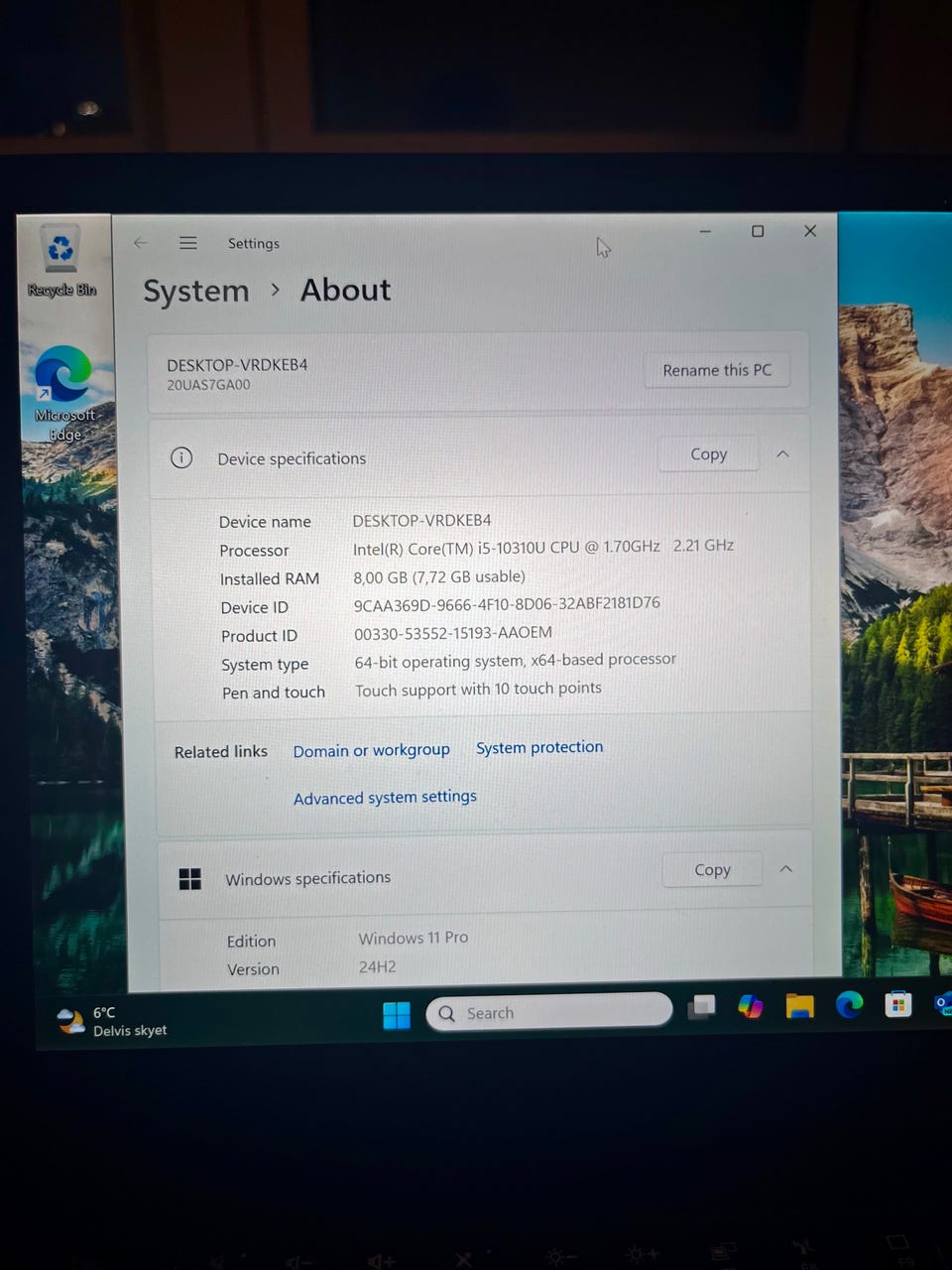Image resolution: width=952 pixels, height=1270 pixels.
Task: Click the Rename this PC button
Action: click(716, 370)
